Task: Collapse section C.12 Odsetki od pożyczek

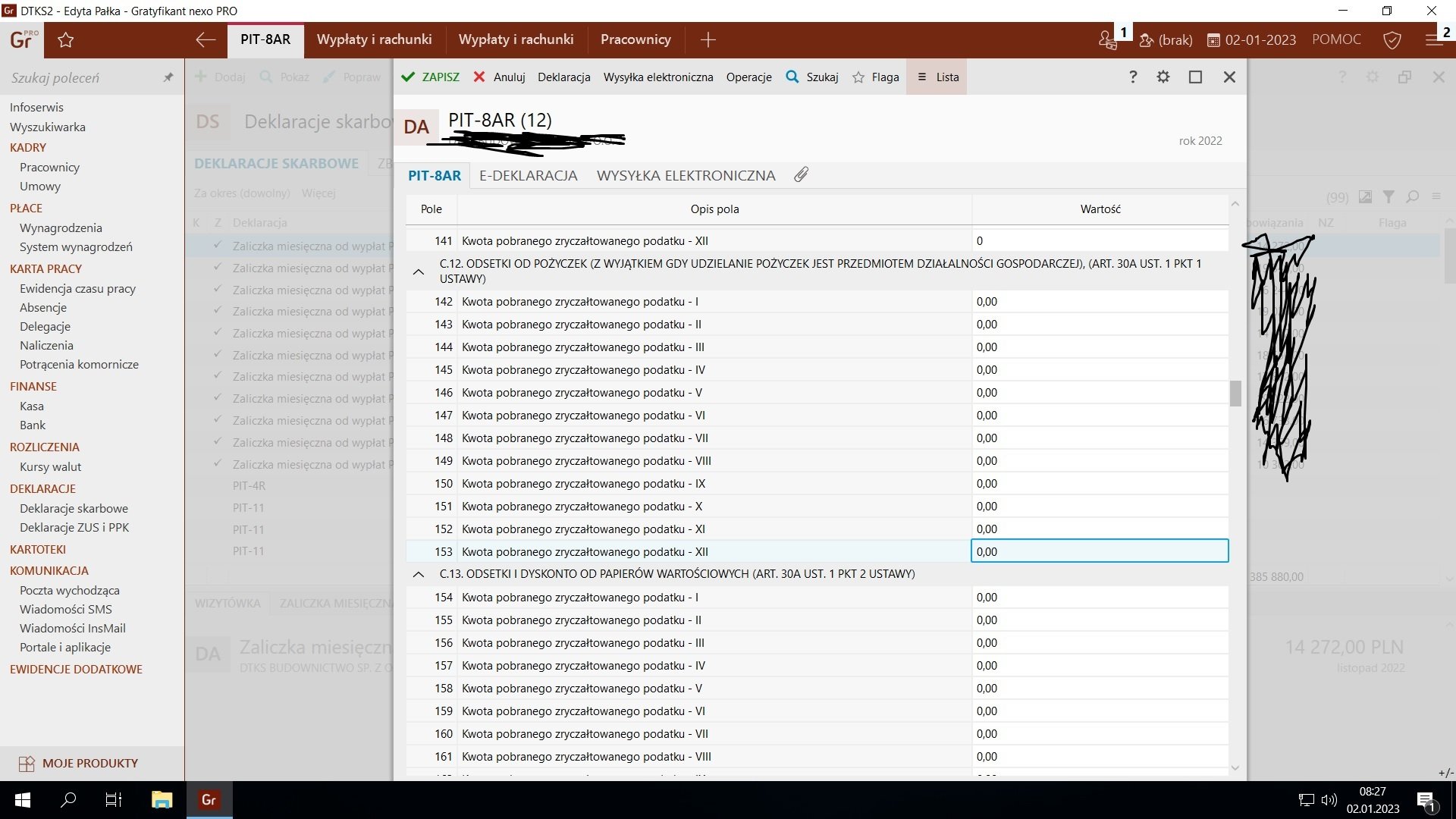Action: 419,271
